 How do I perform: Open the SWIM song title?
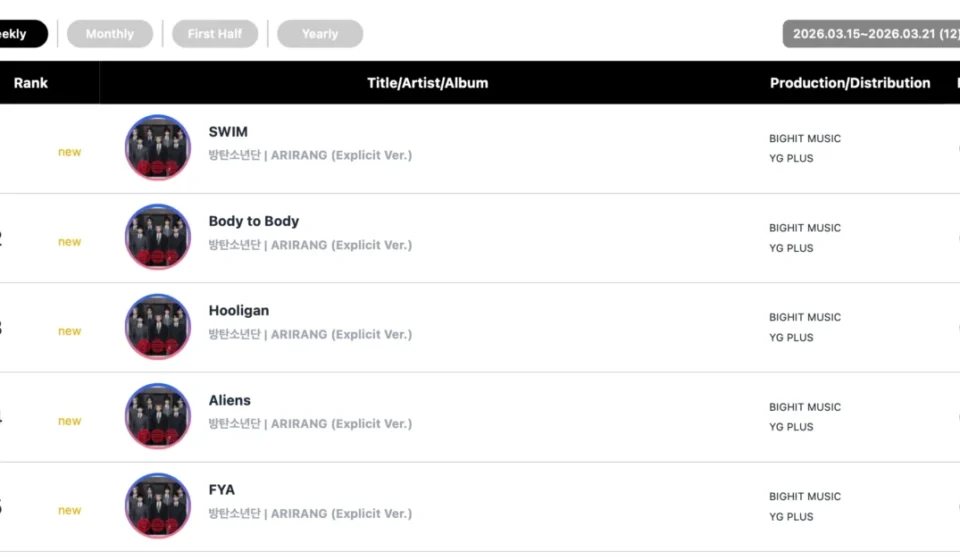(x=228, y=132)
